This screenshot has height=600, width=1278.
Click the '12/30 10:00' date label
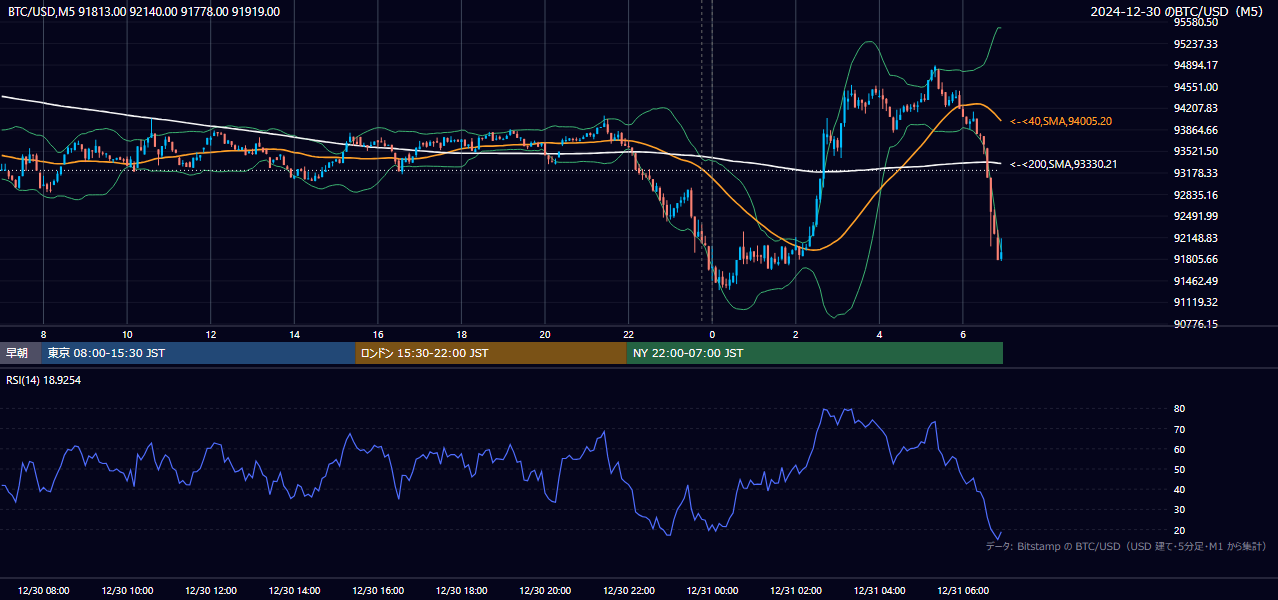127,591
